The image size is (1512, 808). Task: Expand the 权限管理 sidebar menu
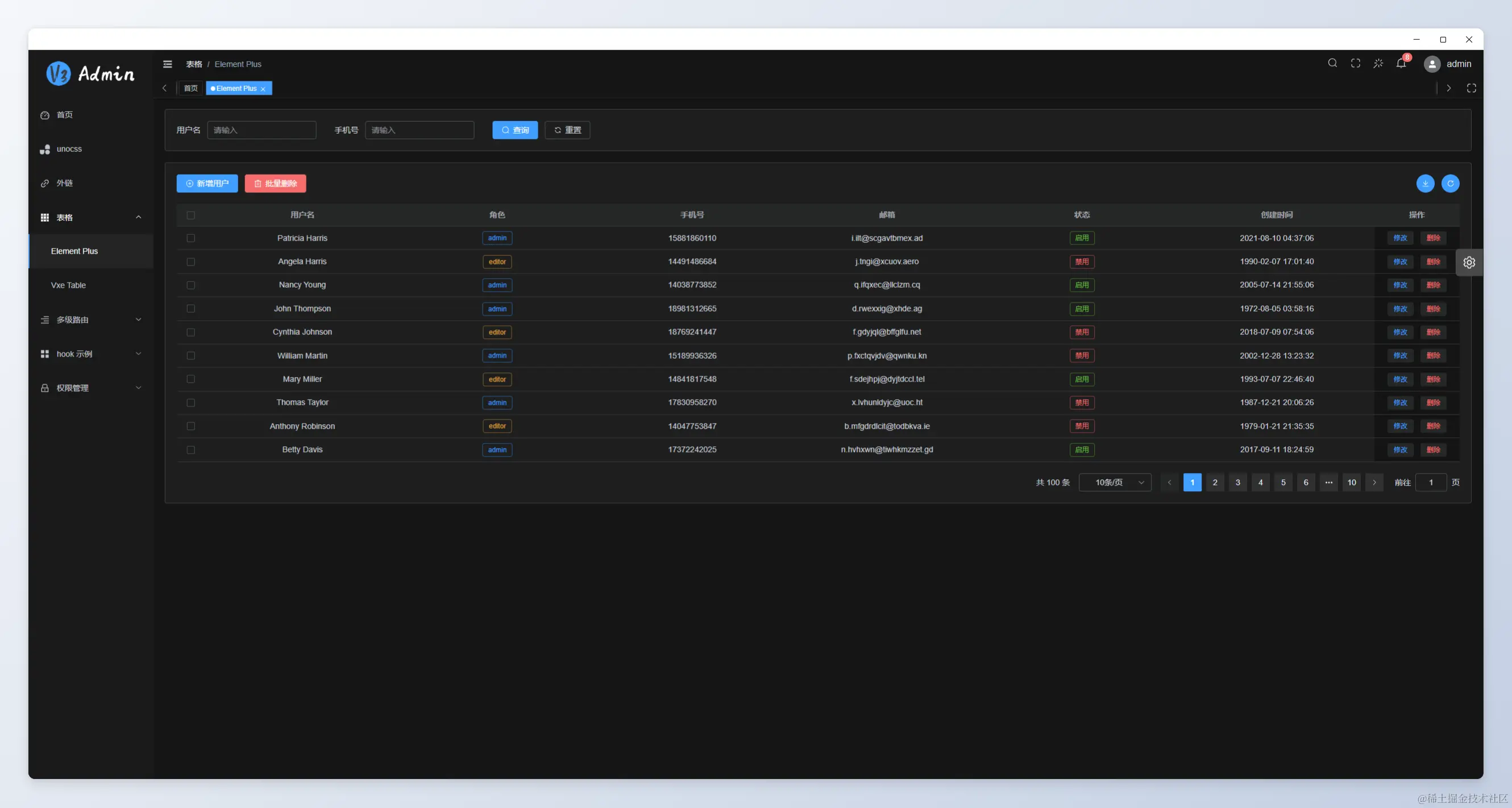point(91,388)
